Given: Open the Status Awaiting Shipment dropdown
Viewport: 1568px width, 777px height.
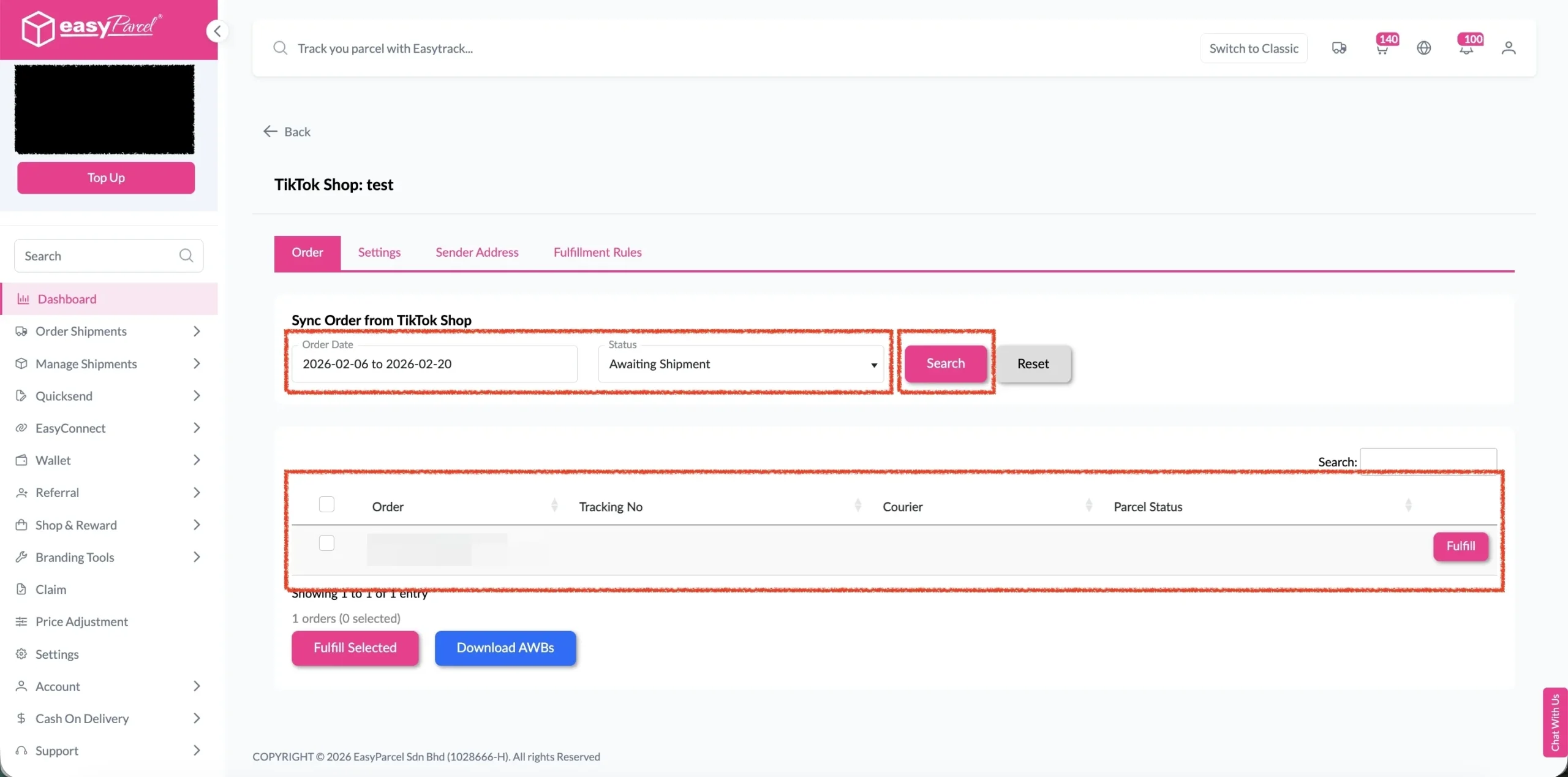Looking at the screenshot, I should point(741,364).
